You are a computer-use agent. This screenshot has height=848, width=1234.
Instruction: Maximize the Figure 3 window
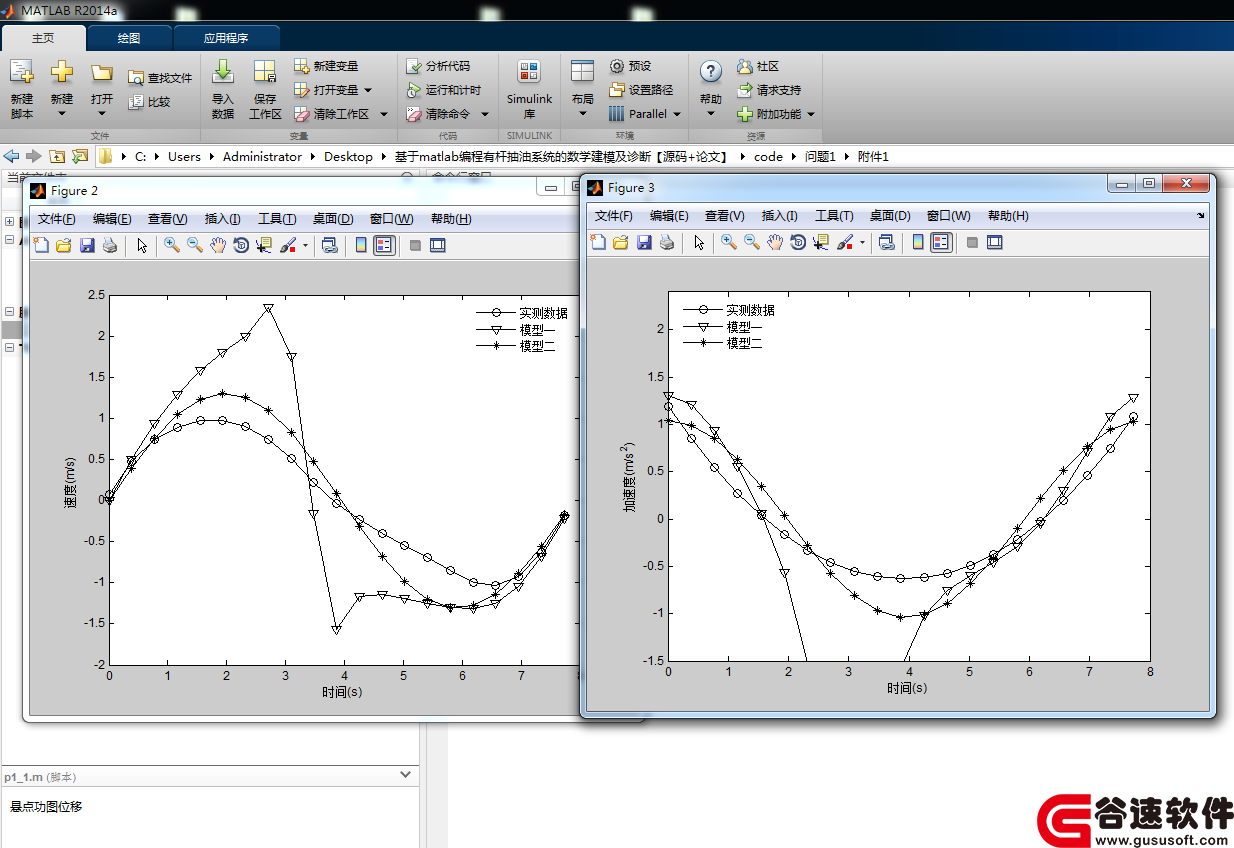pos(1149,184)
